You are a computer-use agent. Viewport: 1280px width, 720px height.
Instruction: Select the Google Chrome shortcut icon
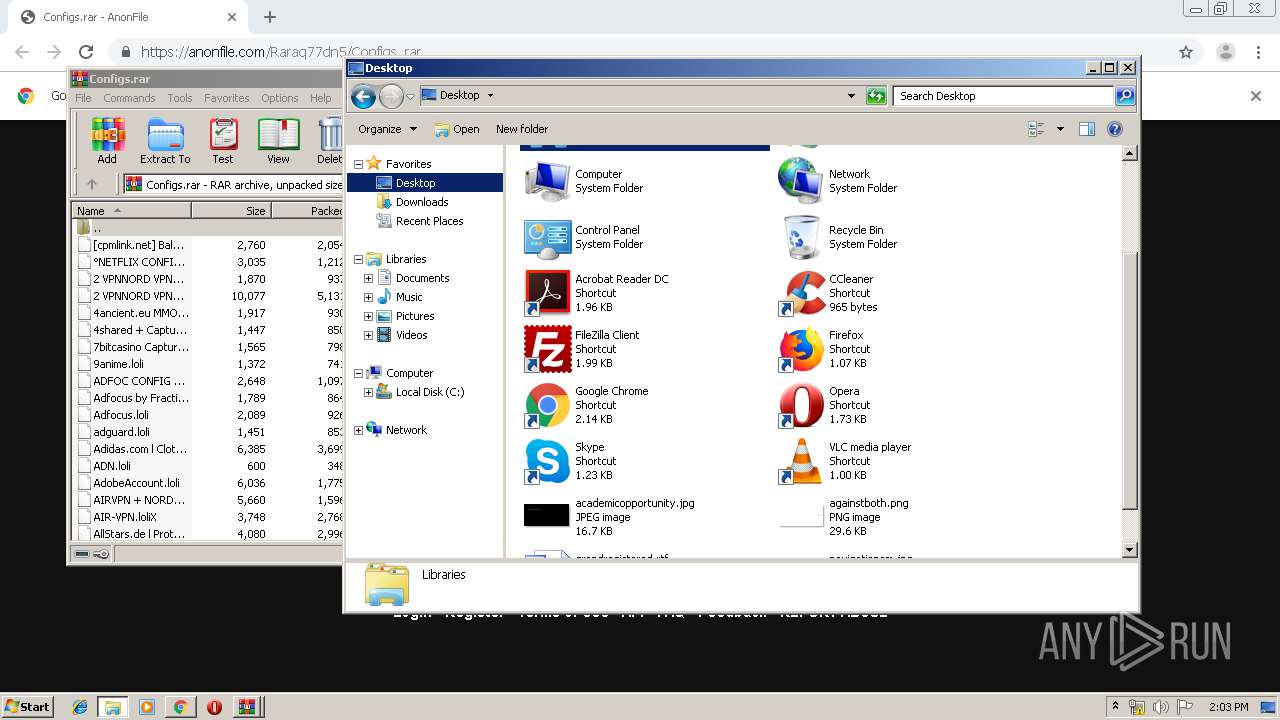[x=548, y=405]
